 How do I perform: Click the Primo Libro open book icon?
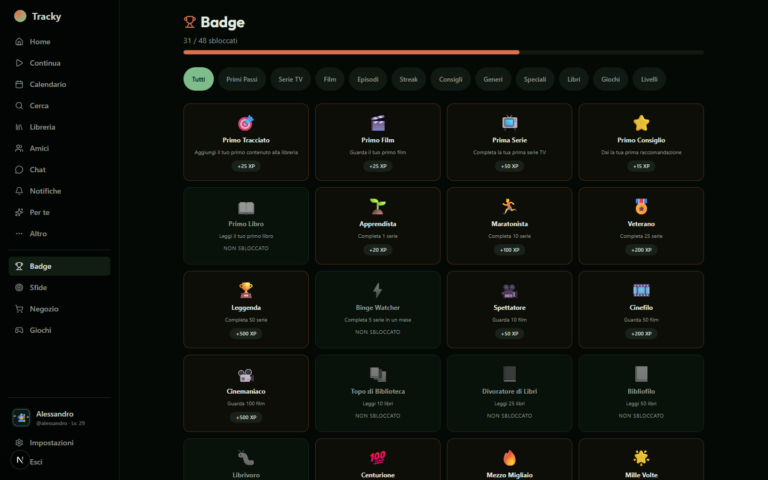click(x=246, y=208)
